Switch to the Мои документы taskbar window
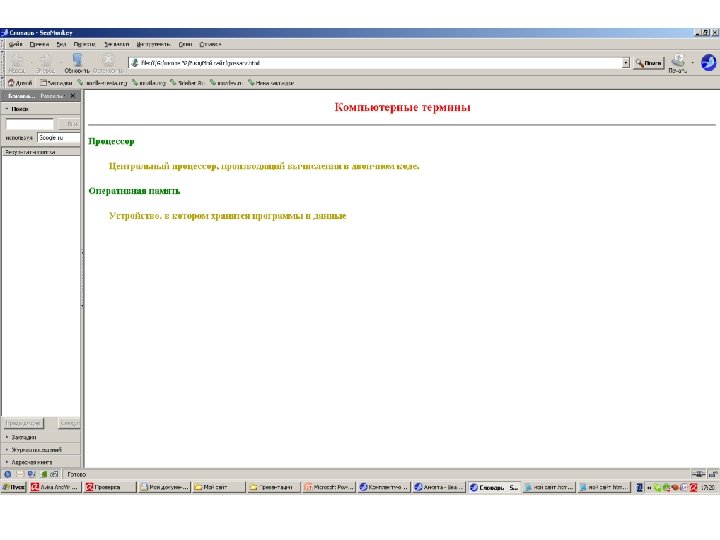Screen dimensions: 720x540 (164, 487)
